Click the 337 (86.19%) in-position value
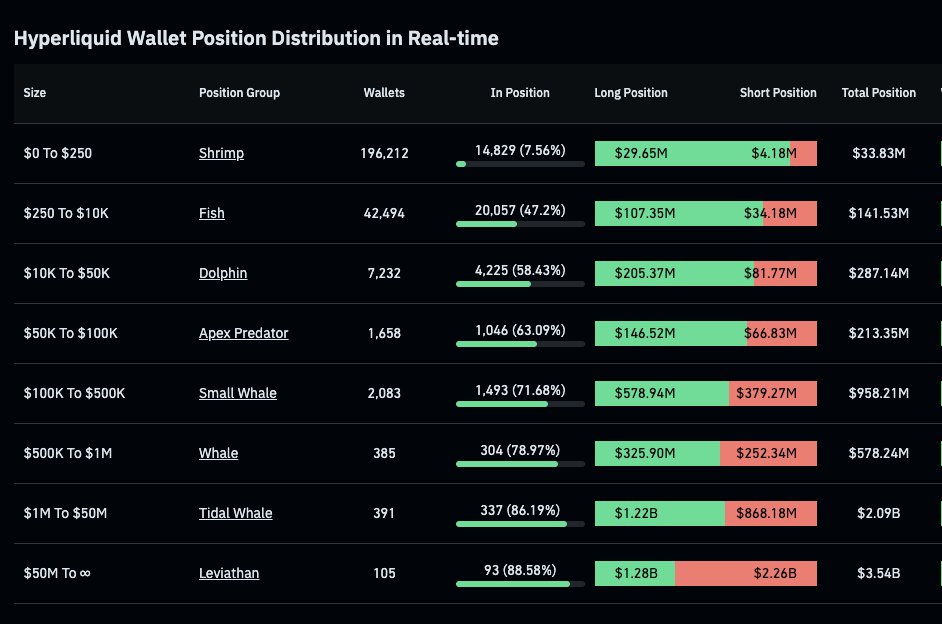Image resolution: width=942 pixels, height=624 pixels. pyautogui.click(x=520, y=510)
